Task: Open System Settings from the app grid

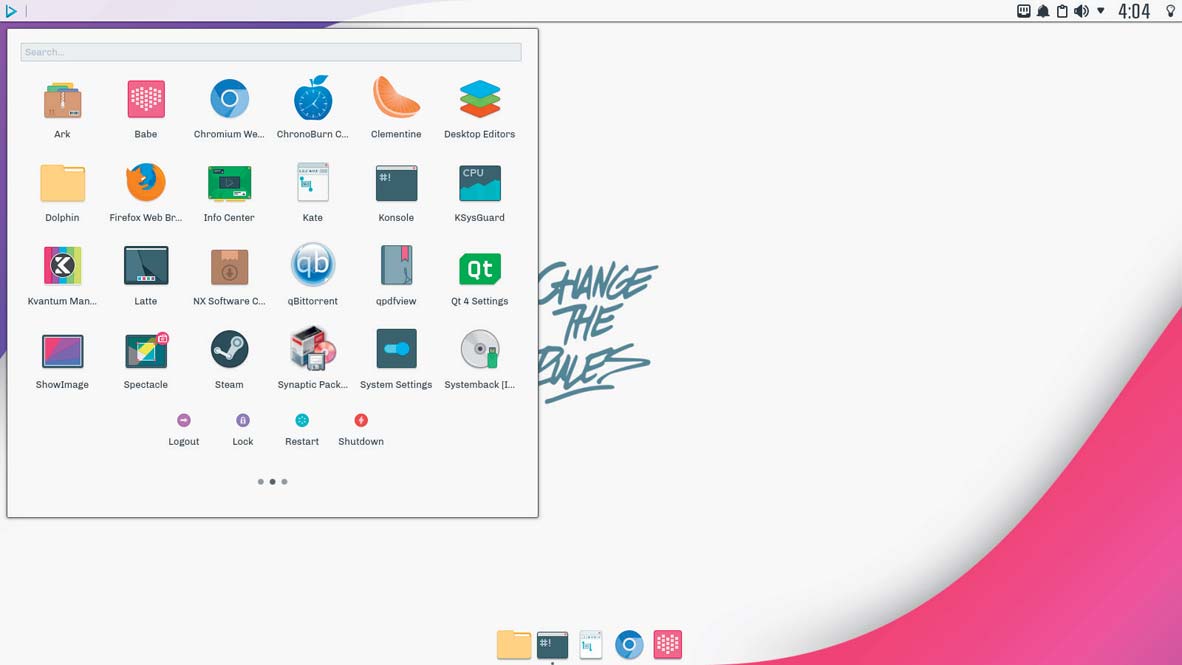Action: click(396, 349)
